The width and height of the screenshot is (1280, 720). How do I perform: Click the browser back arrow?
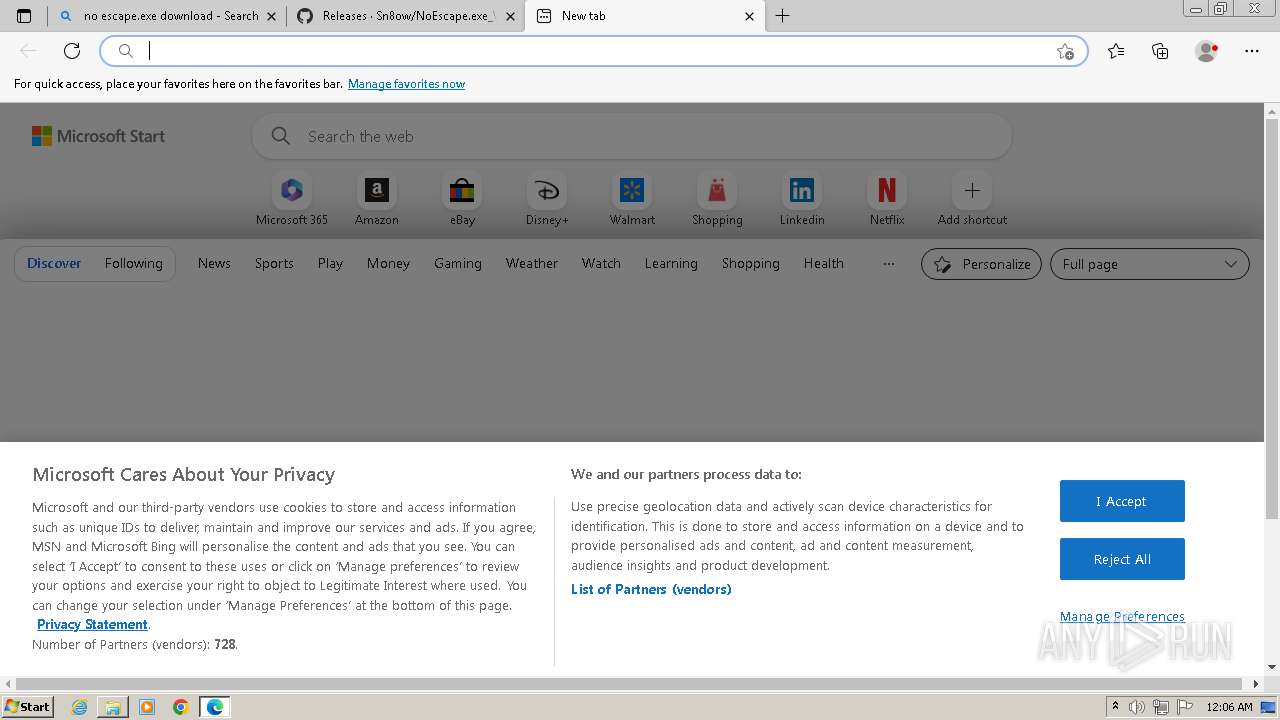tap(28, 51)
